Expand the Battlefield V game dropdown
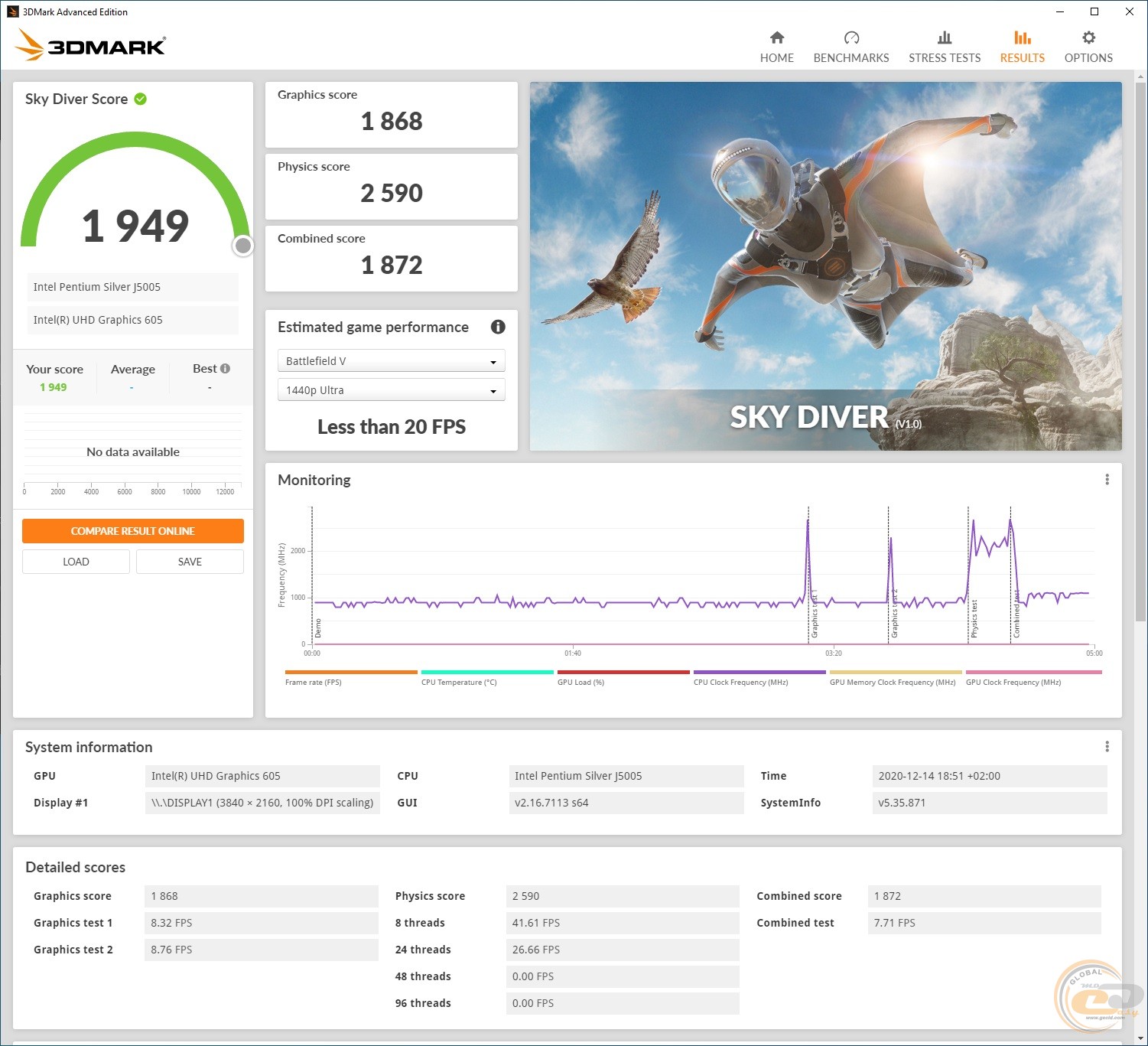The image size is (1148, 1046). (x=391, y=361)
